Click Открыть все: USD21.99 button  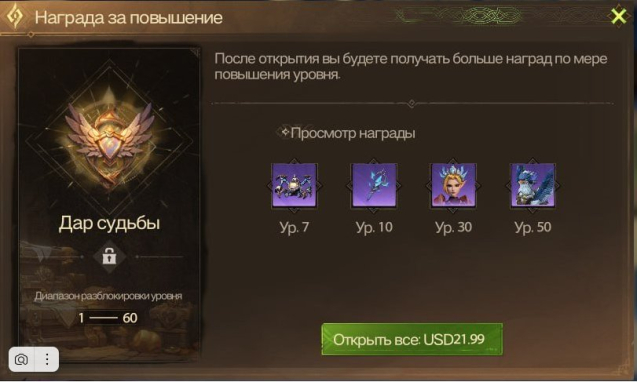(412, 339)
